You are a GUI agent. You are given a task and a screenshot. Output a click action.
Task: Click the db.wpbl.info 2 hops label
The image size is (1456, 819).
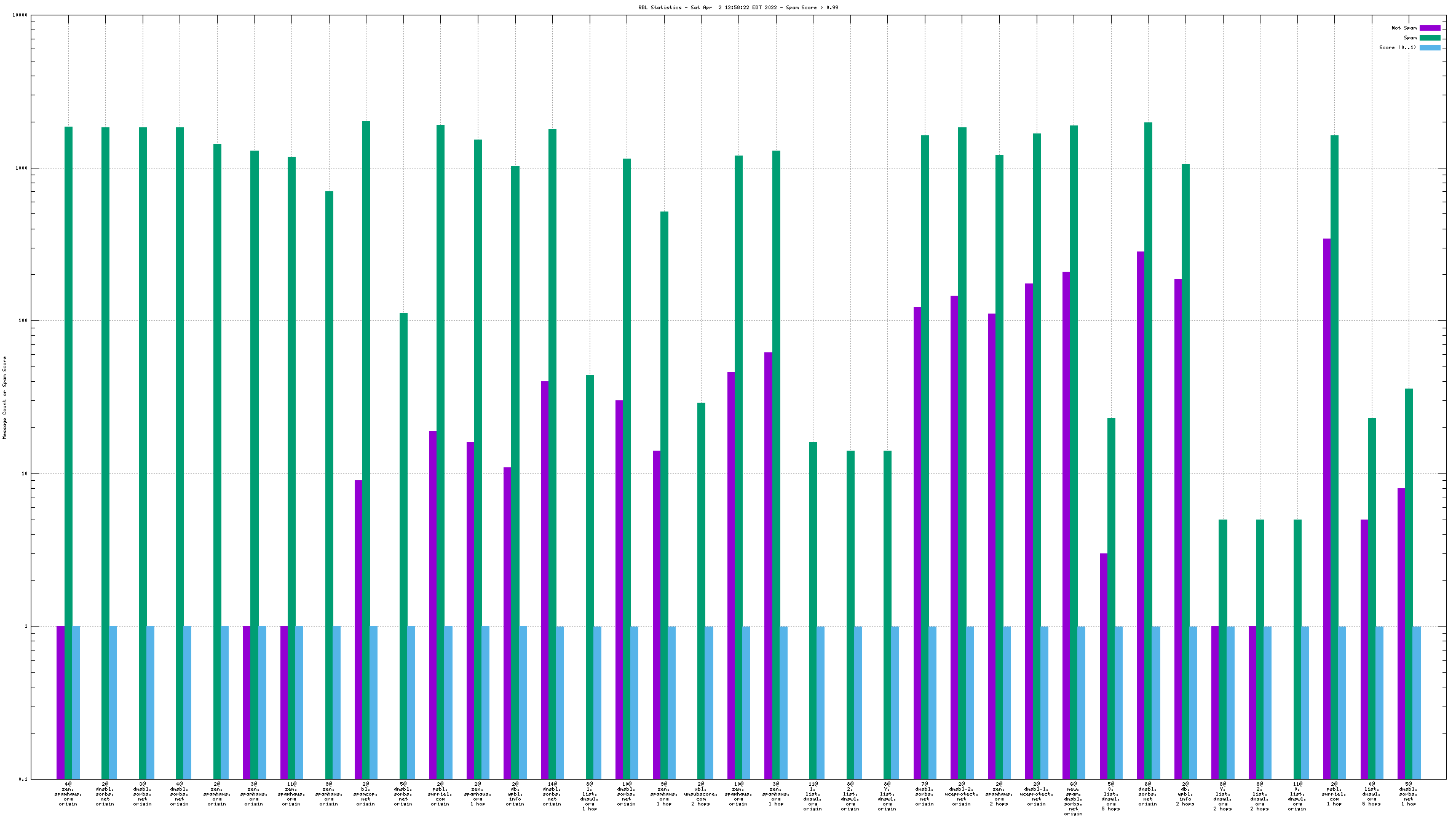point(1185,794)
